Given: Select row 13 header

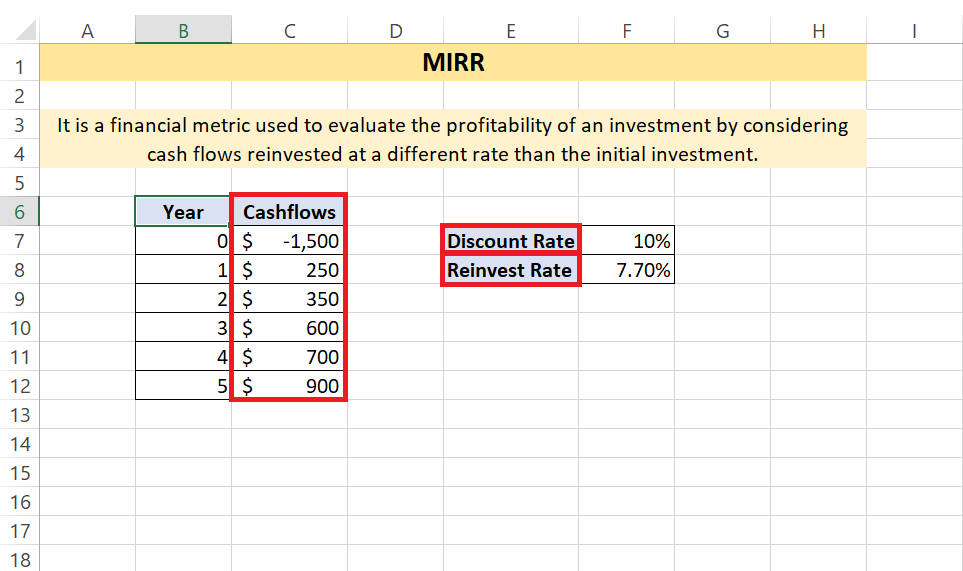Looking at the screenshot, I should point(20,414).
